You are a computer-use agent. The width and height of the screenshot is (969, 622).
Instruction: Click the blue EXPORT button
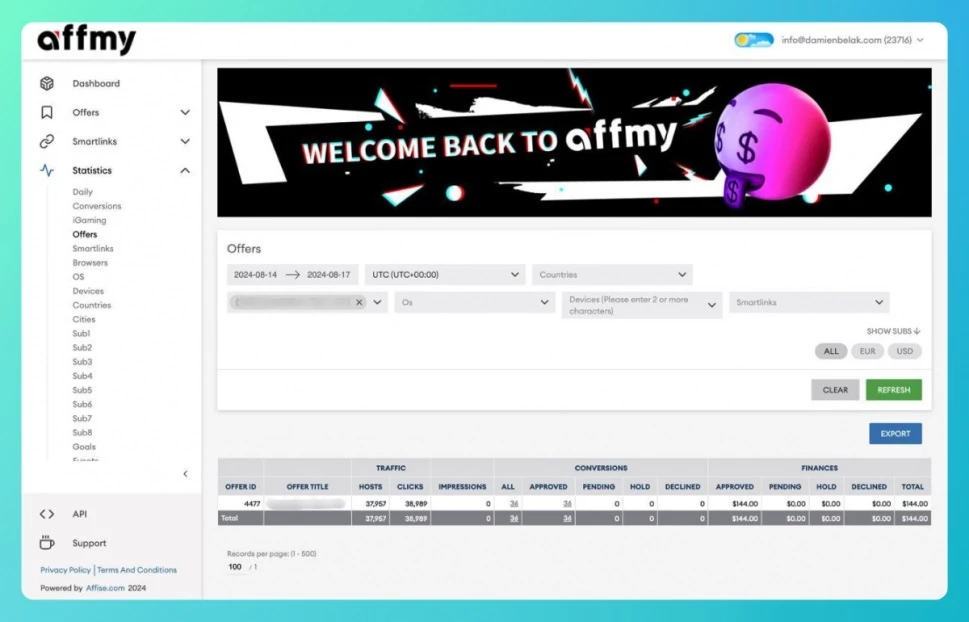[x=895, y=433]
